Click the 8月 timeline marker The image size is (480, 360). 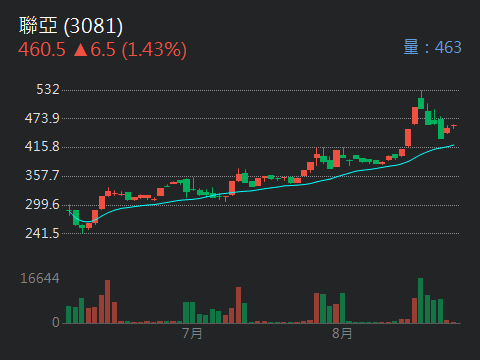pyautogui.click(x=342, y=333)
